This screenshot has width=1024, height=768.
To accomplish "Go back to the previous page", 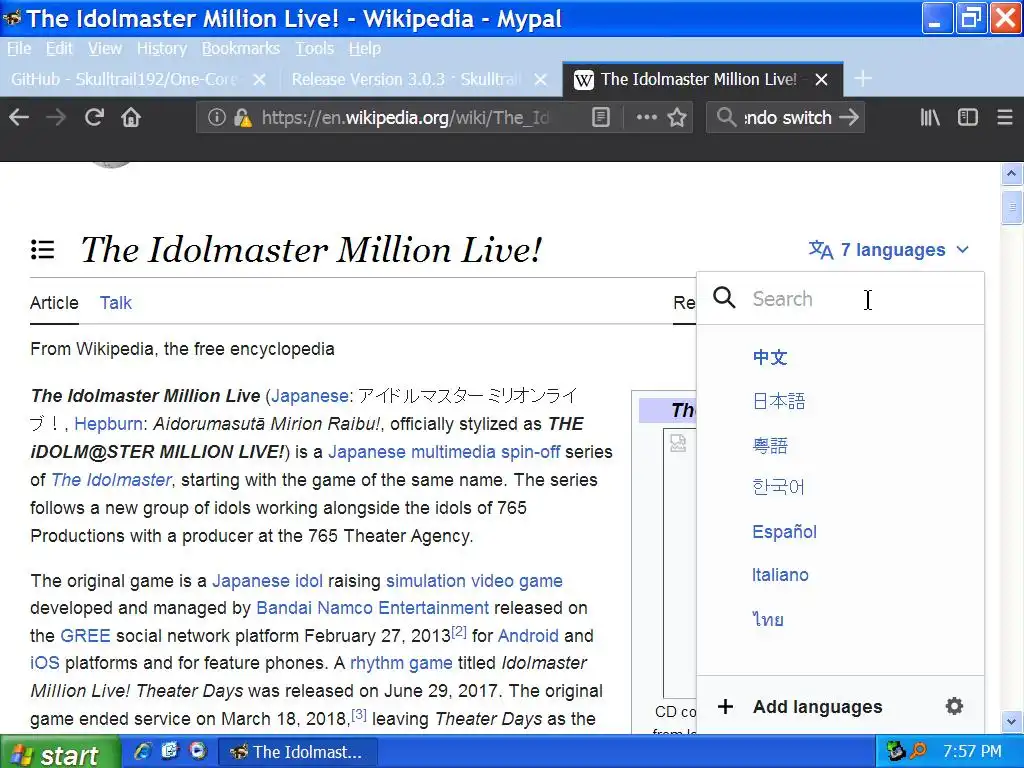I will [19, 118].
